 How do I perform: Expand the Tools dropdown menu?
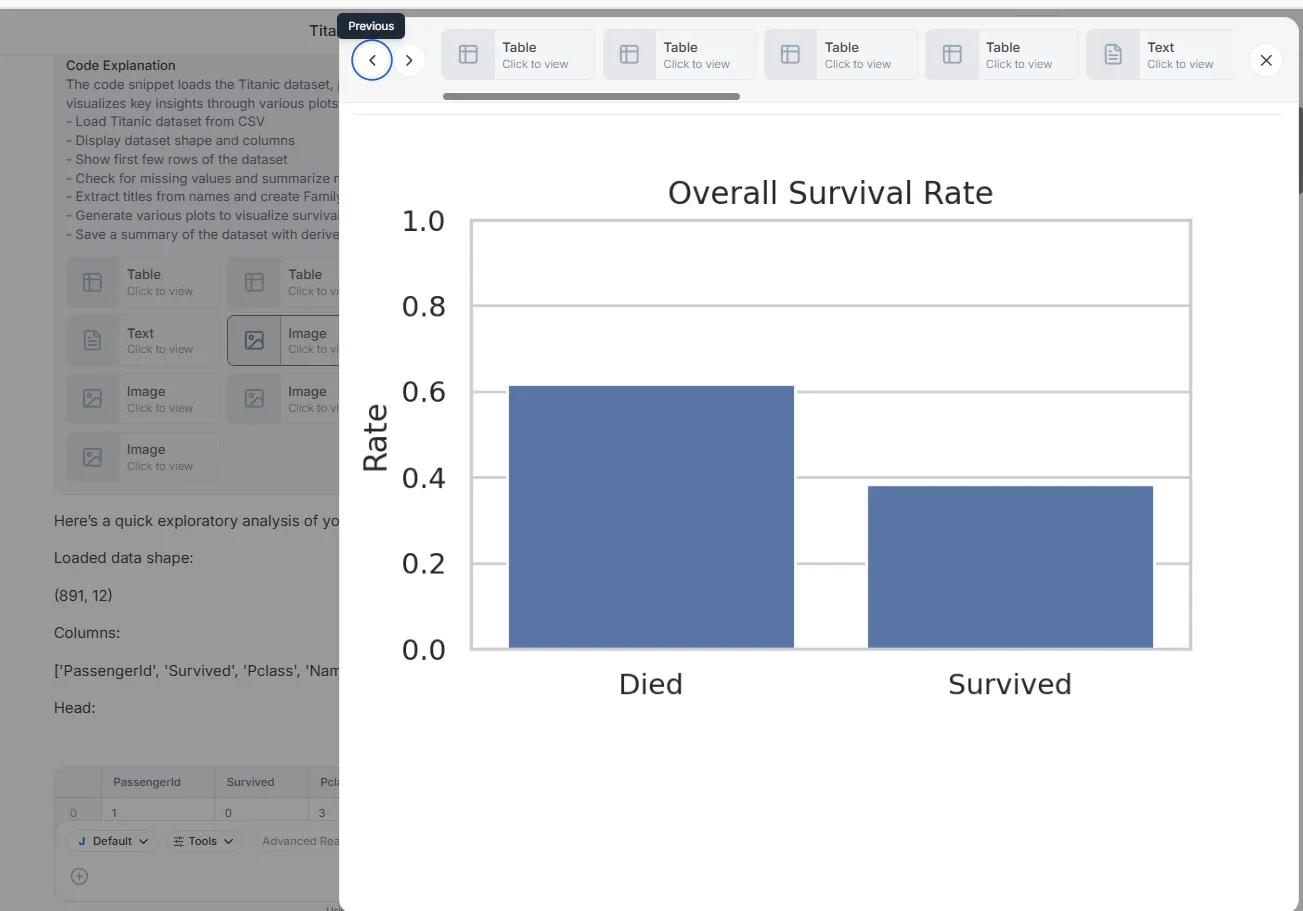[203, 841]
